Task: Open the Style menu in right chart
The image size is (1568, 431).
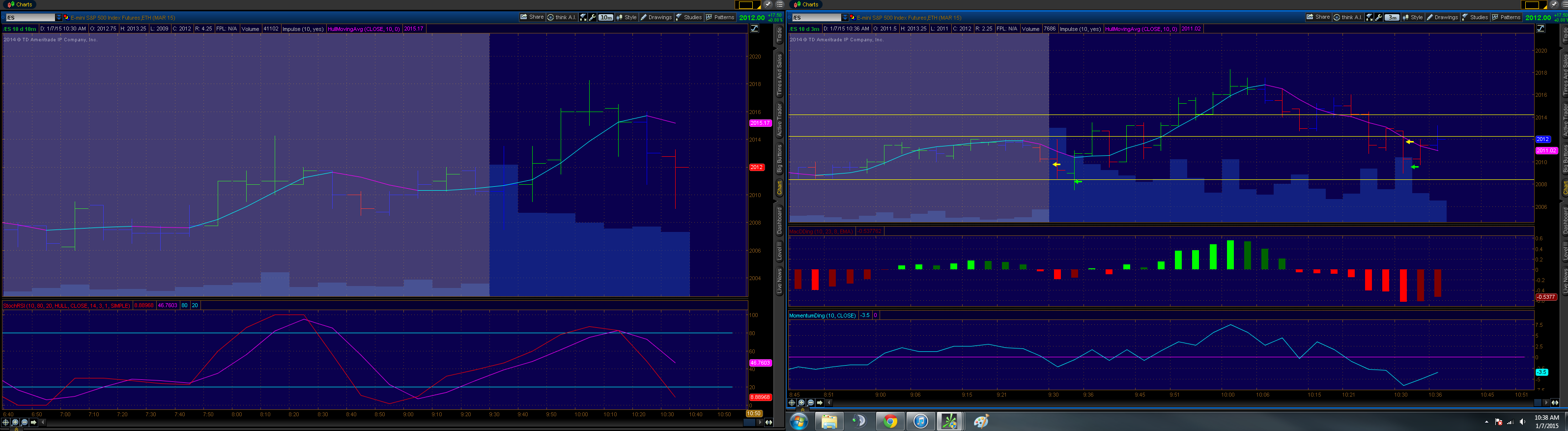Action: pyautogui.click(x=1413, y=17)
